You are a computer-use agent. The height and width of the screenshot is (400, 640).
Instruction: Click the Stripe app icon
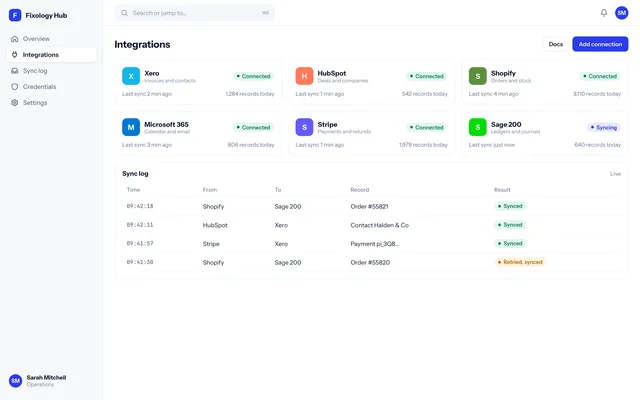(x=304, y=127)
